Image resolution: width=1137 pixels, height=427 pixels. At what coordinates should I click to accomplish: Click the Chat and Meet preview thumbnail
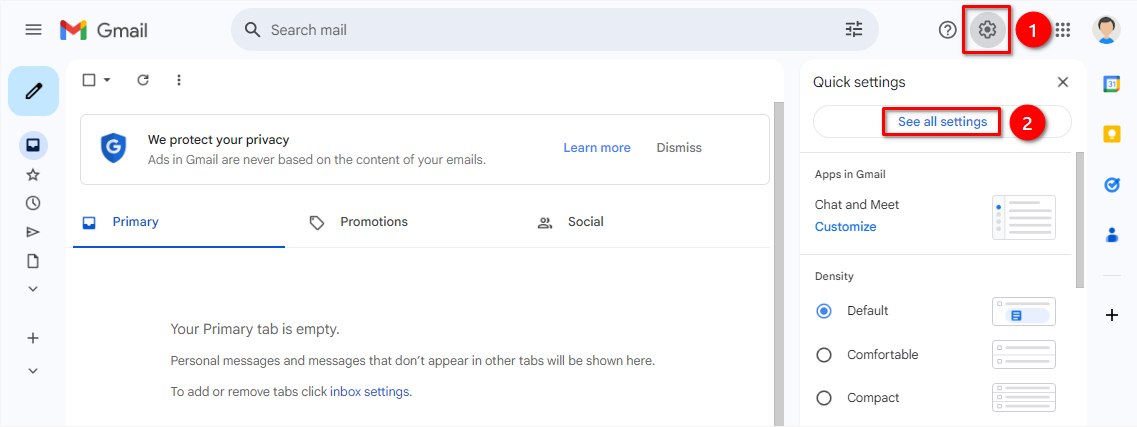click(1024, 217)
